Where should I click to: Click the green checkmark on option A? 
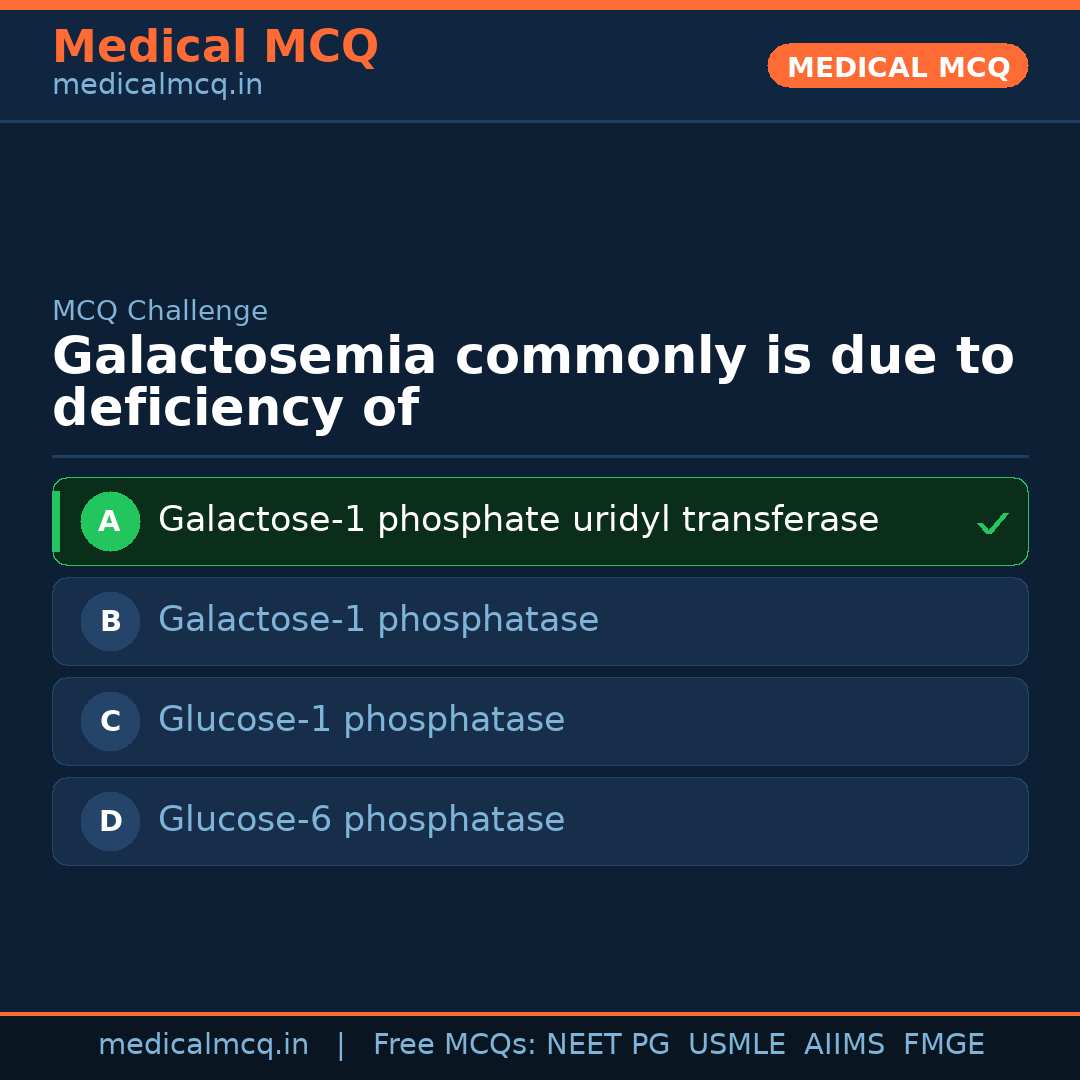pyautogui.click(x=992, y=523)
